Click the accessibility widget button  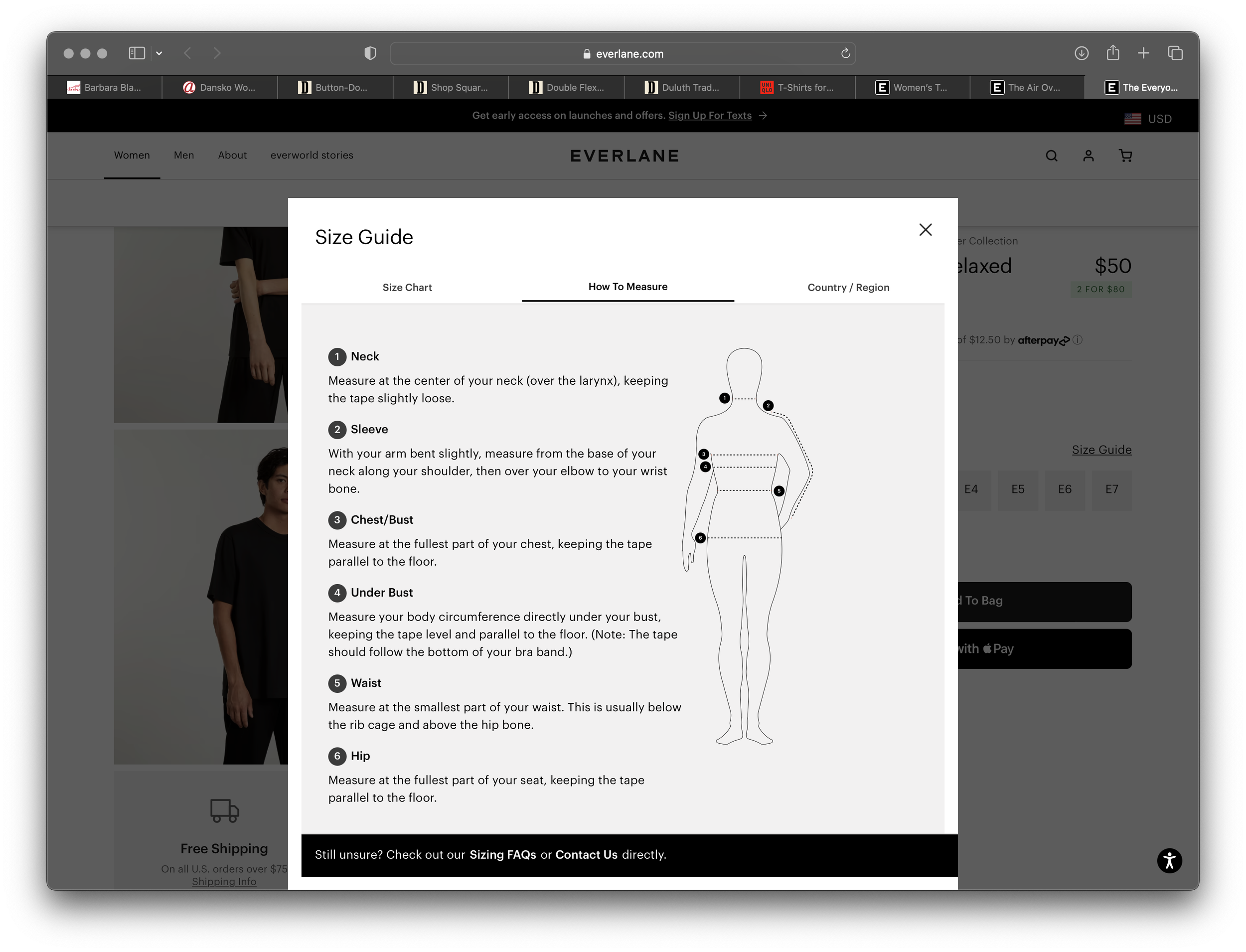click(1169, 861)
